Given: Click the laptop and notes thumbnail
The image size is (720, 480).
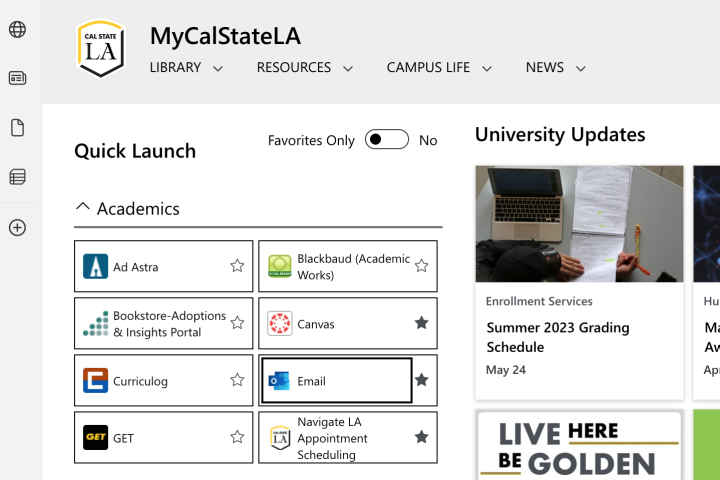Looking at the screenshot, I should (579, 224).
